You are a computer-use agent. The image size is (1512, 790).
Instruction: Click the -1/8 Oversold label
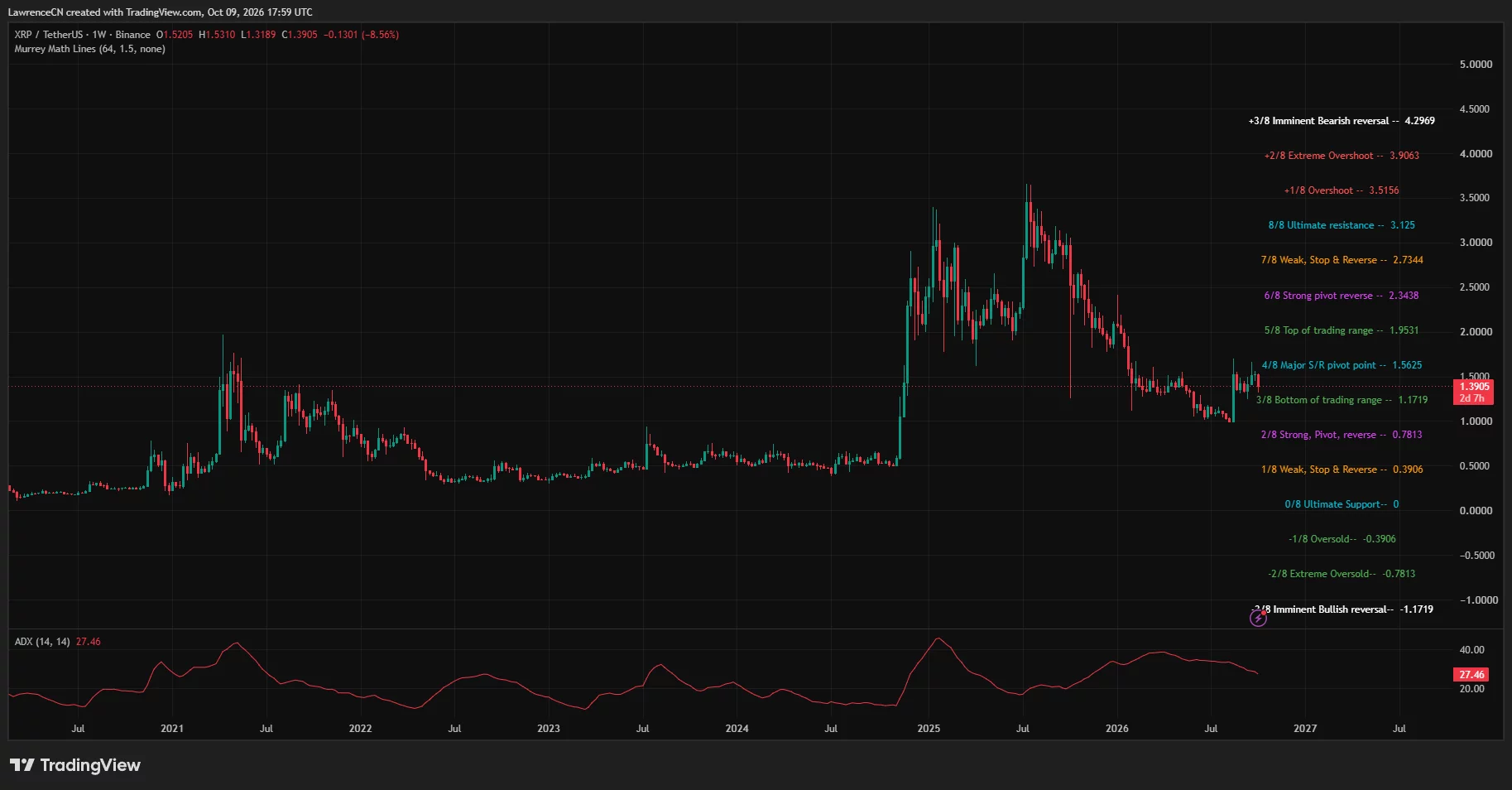click(x=1342, y=539)
